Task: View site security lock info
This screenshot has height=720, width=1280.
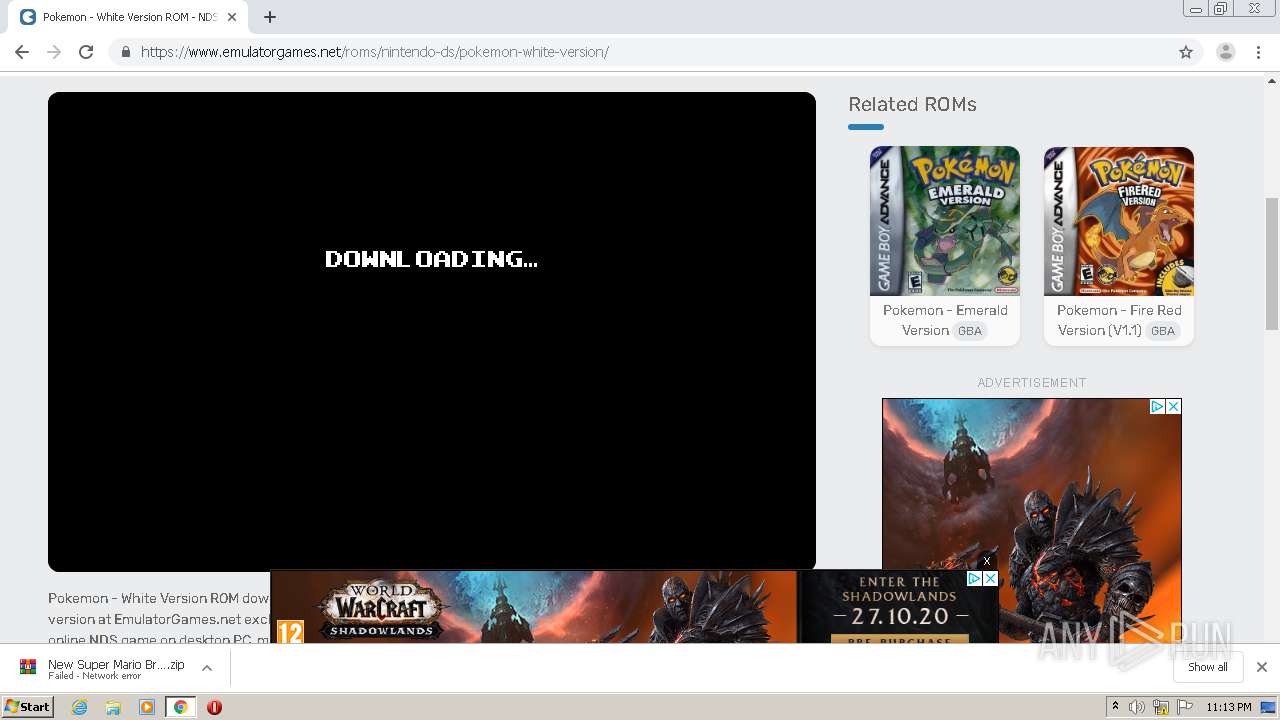Action: (x=125, y=52)
